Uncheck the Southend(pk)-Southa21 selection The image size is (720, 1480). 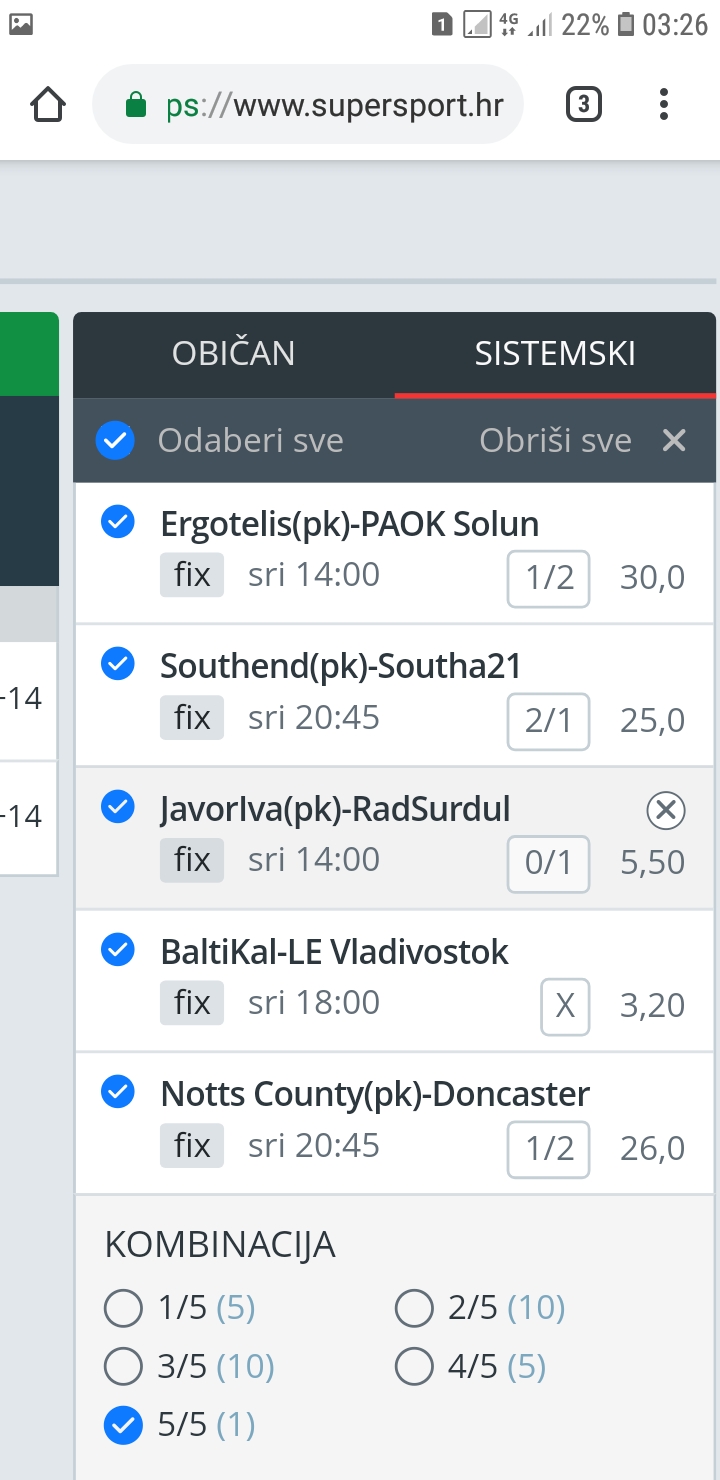click(118, 663)
